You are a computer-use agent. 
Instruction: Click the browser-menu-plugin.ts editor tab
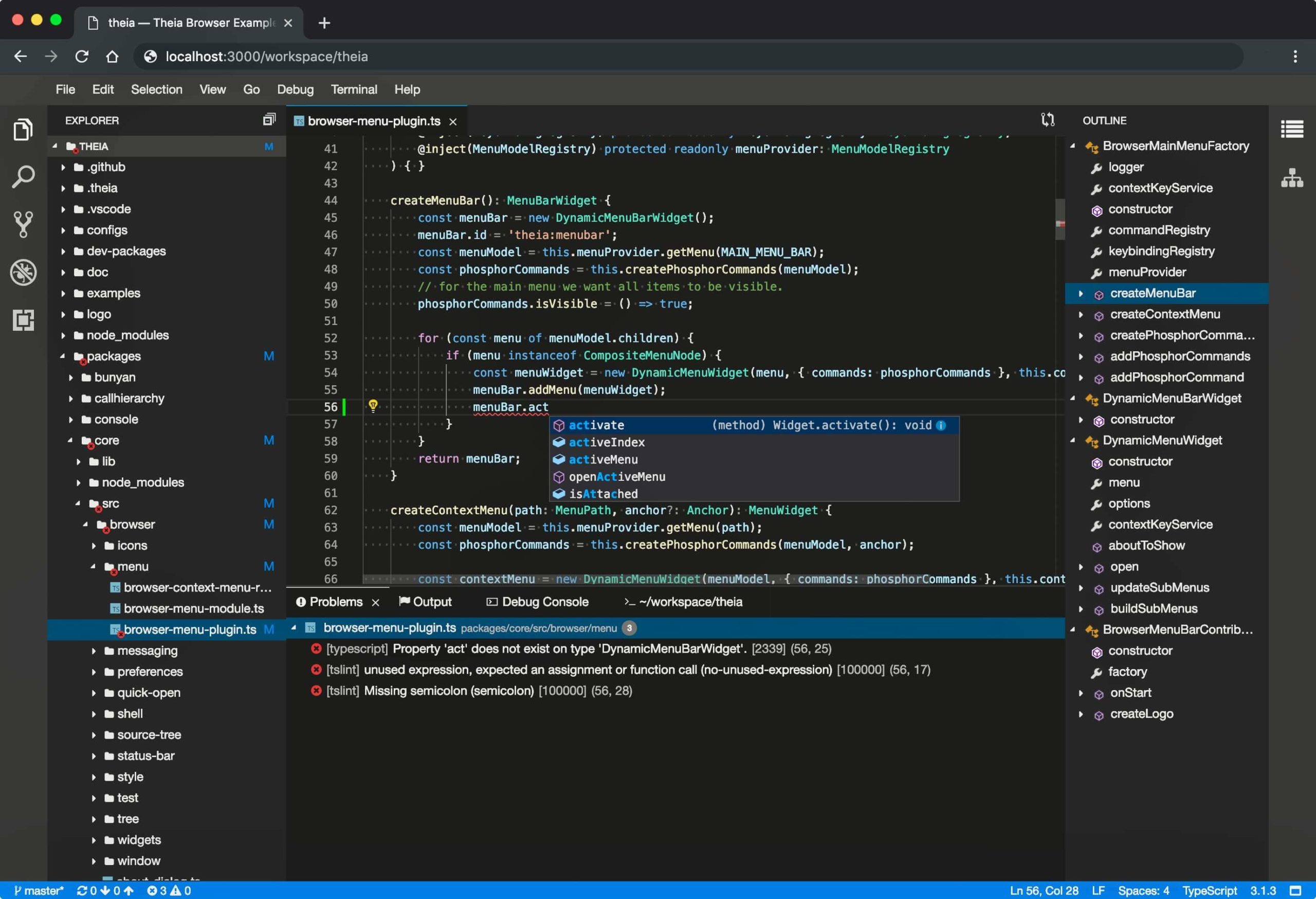[375, 120]
